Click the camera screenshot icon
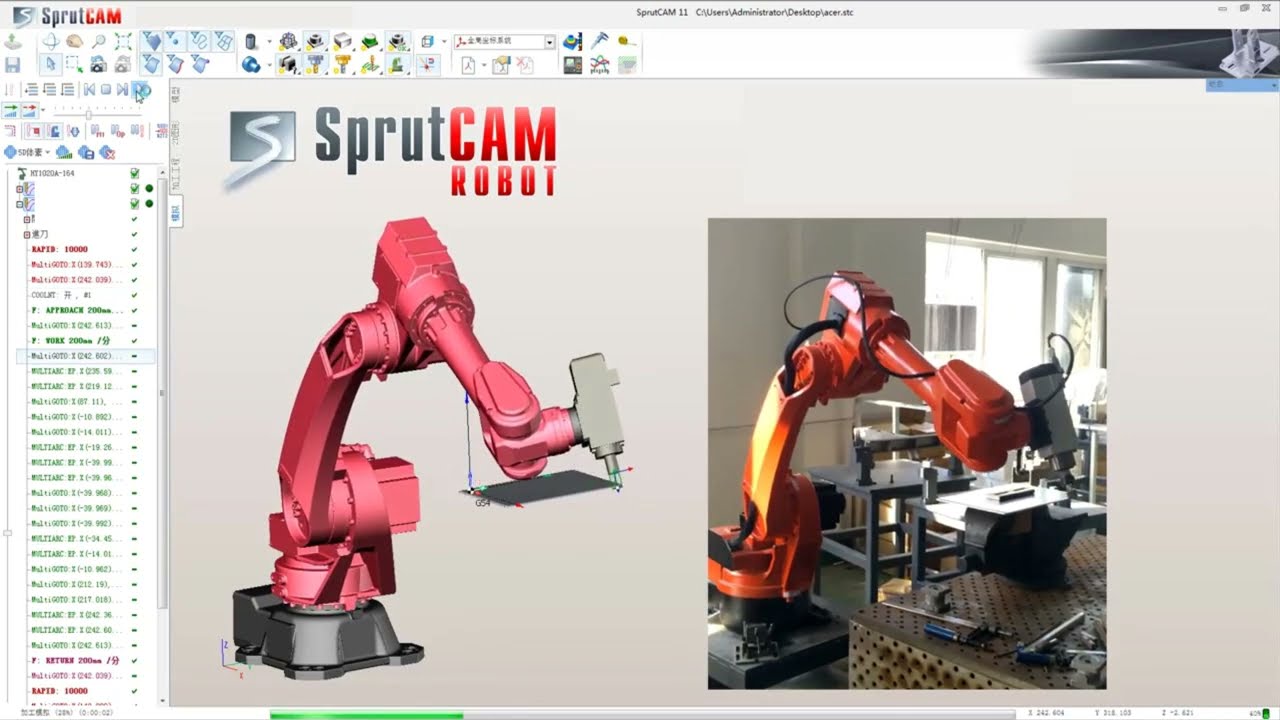 click(x=99, y=65)
